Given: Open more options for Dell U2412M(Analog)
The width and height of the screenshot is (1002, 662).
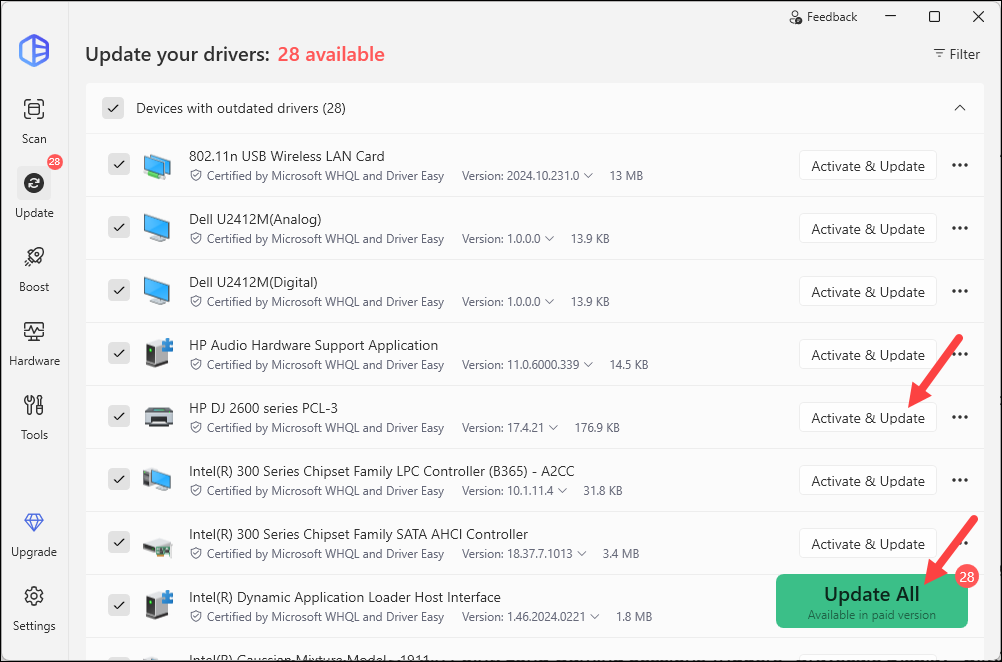Looking at the screenshot, I should click(960, 229).
